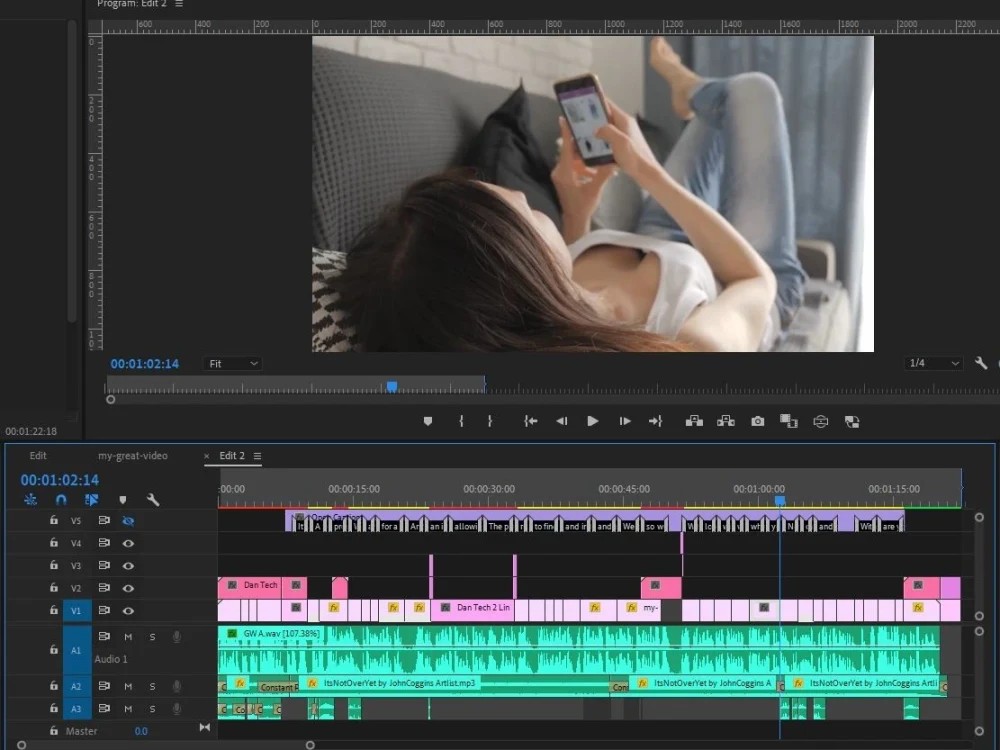Toggle Linked Selection in the timeline
Screen dimensions: 1000x750
[x=92, y=500]
